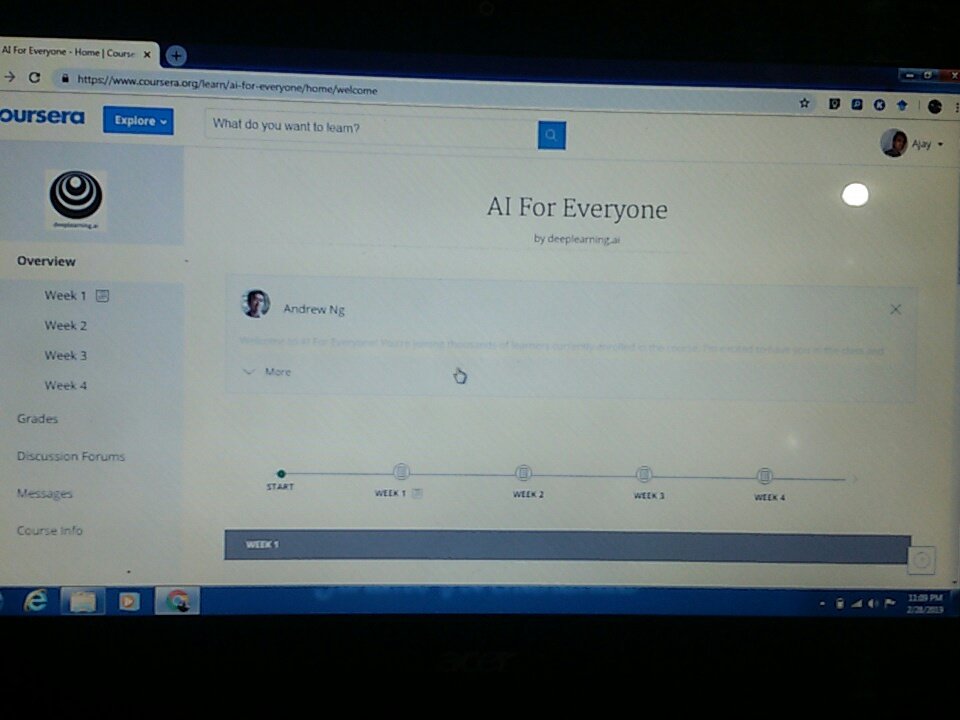Click the forward navigation arrow
This screenshot has height=720, width=960.
[9, 77]
